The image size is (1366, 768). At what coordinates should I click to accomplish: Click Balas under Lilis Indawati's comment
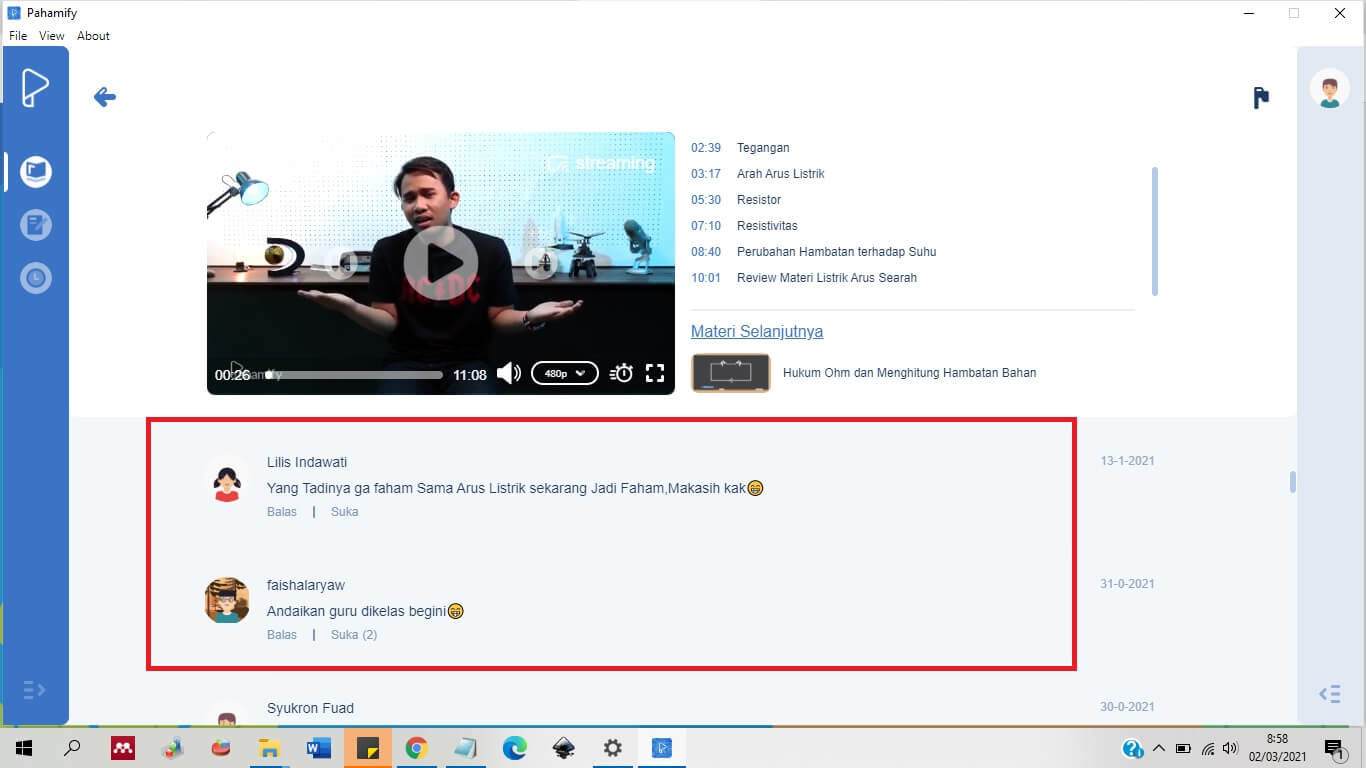click(282, 512)
